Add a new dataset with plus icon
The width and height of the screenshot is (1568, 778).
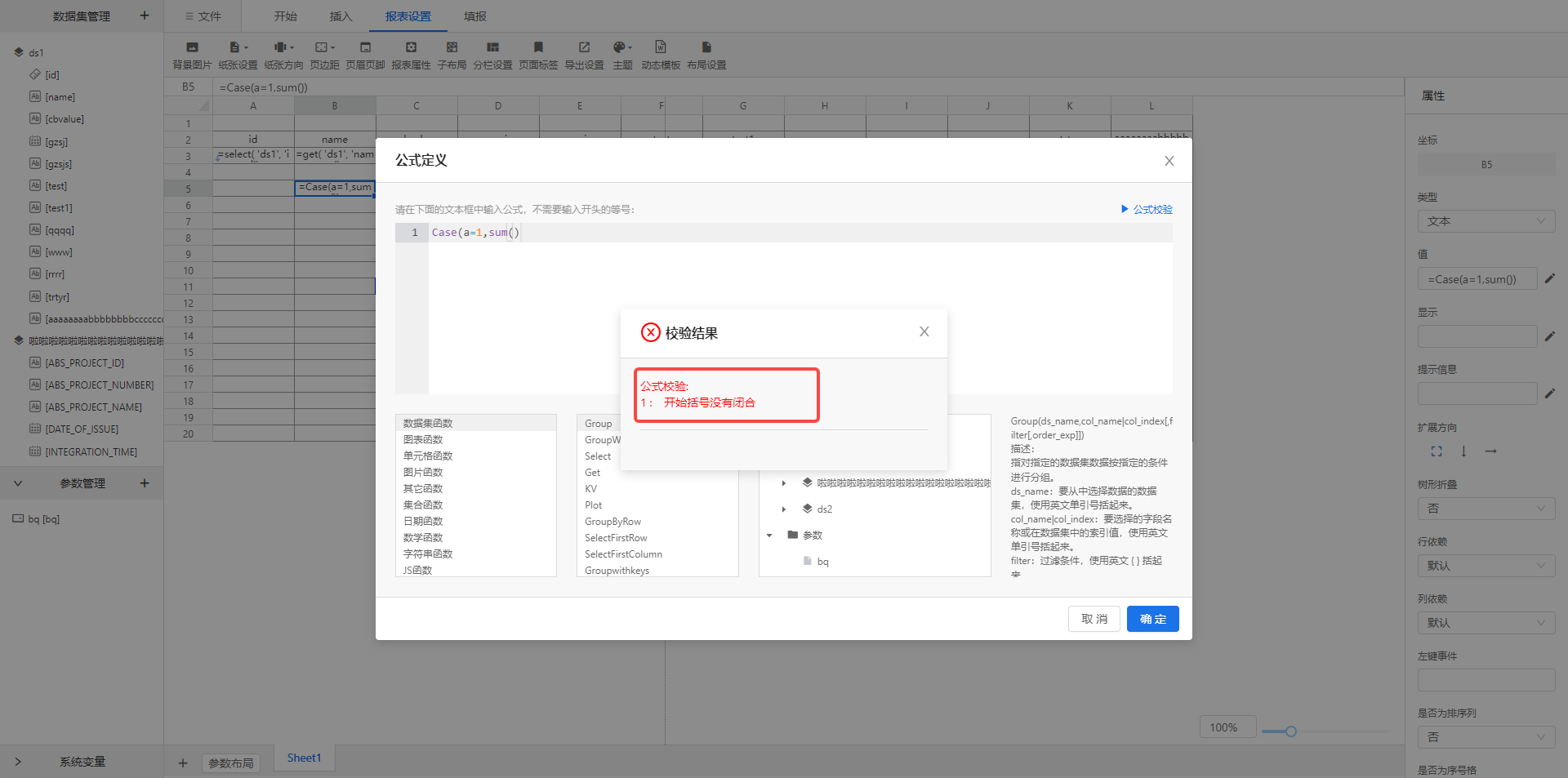click(145, 16)
